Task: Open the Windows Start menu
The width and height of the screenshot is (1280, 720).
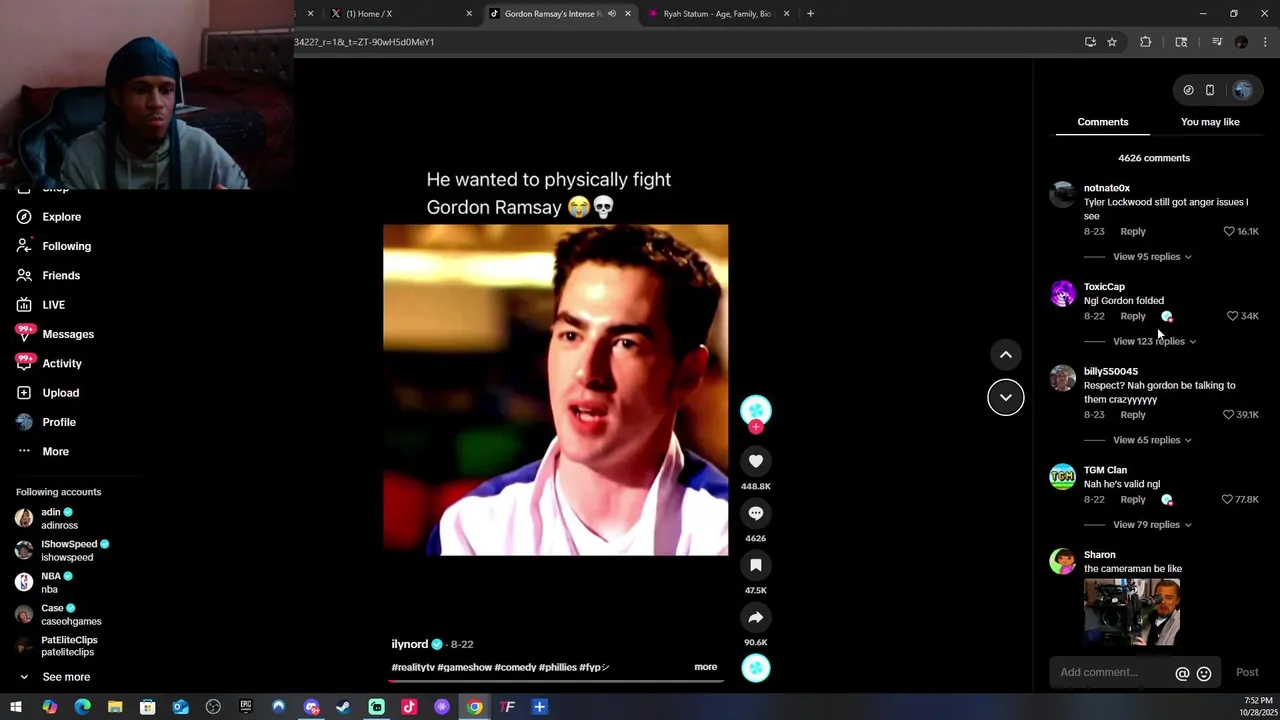Action: (16, 707)
